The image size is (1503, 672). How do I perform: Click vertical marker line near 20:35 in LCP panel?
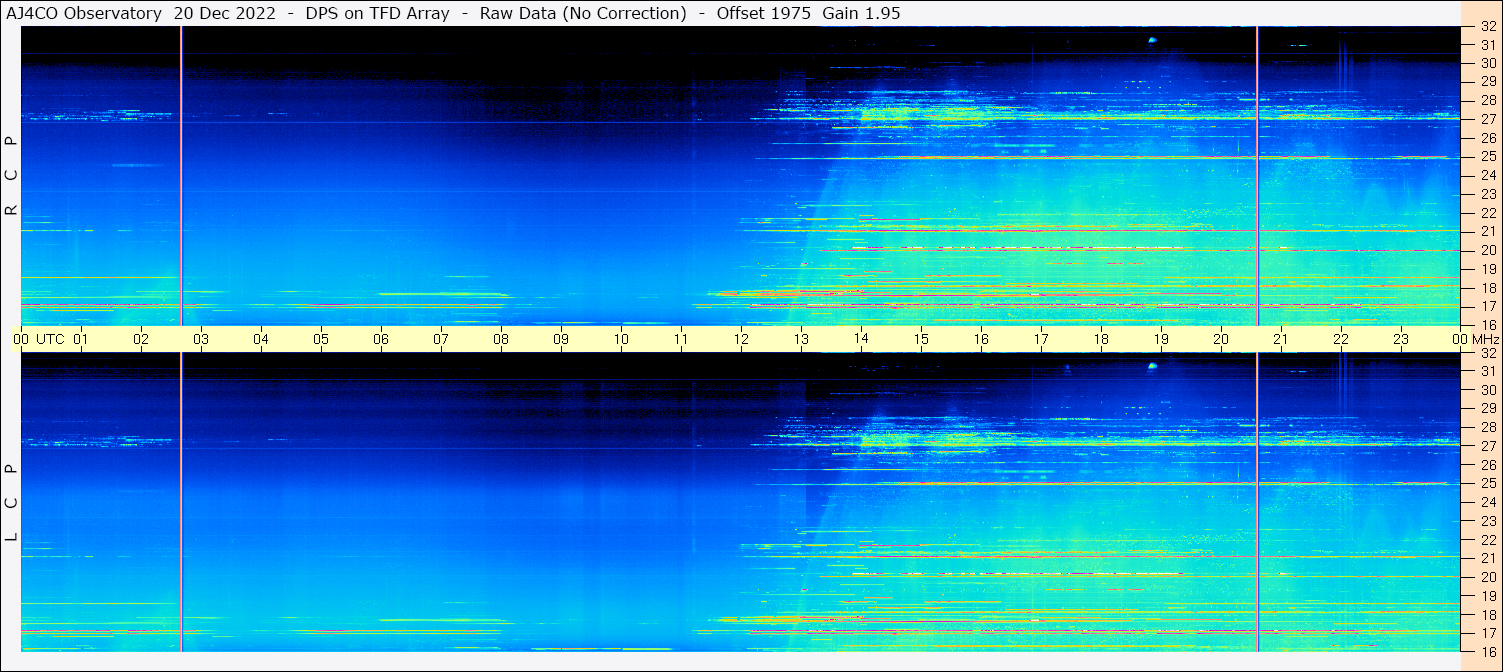pyautogui.click(x=1257, y=502)
